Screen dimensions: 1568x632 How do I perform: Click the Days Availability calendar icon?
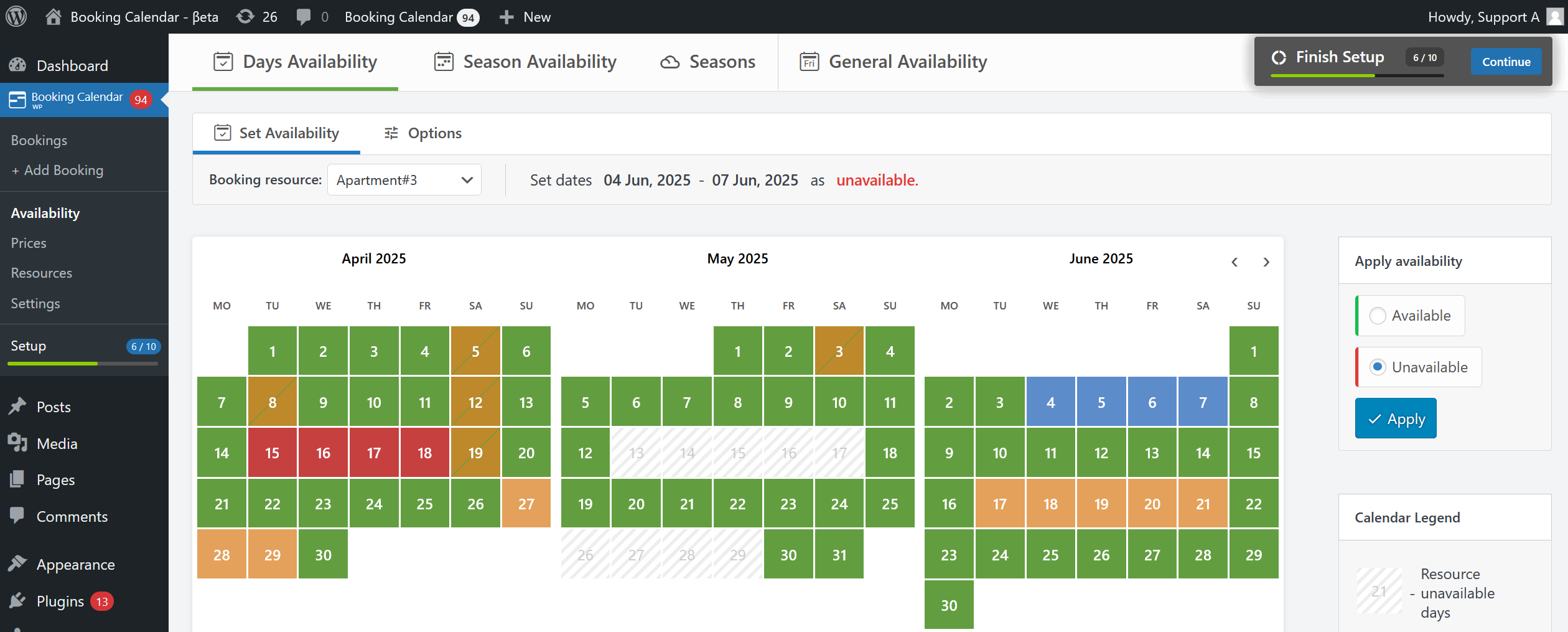pos(223,62)
